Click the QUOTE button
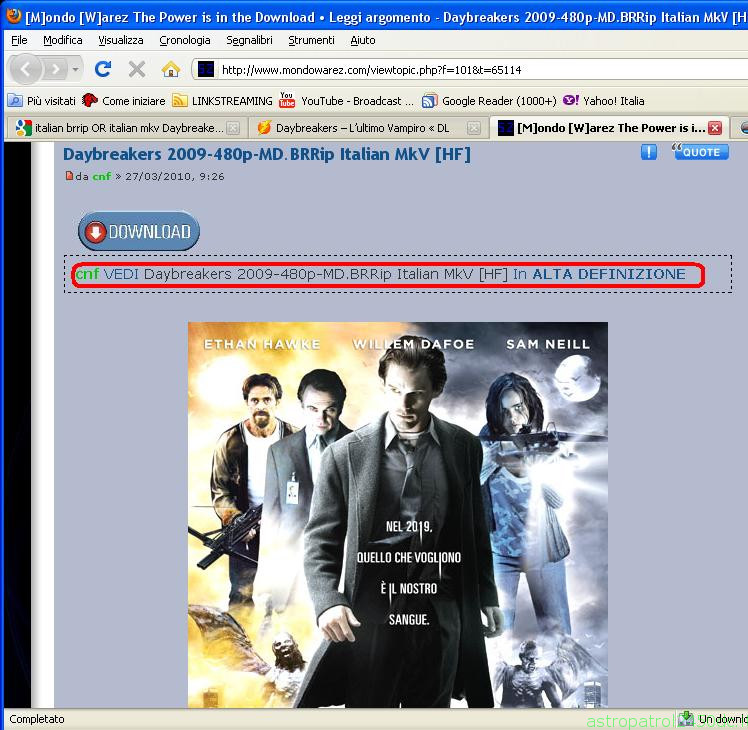 tap(700, 151)
